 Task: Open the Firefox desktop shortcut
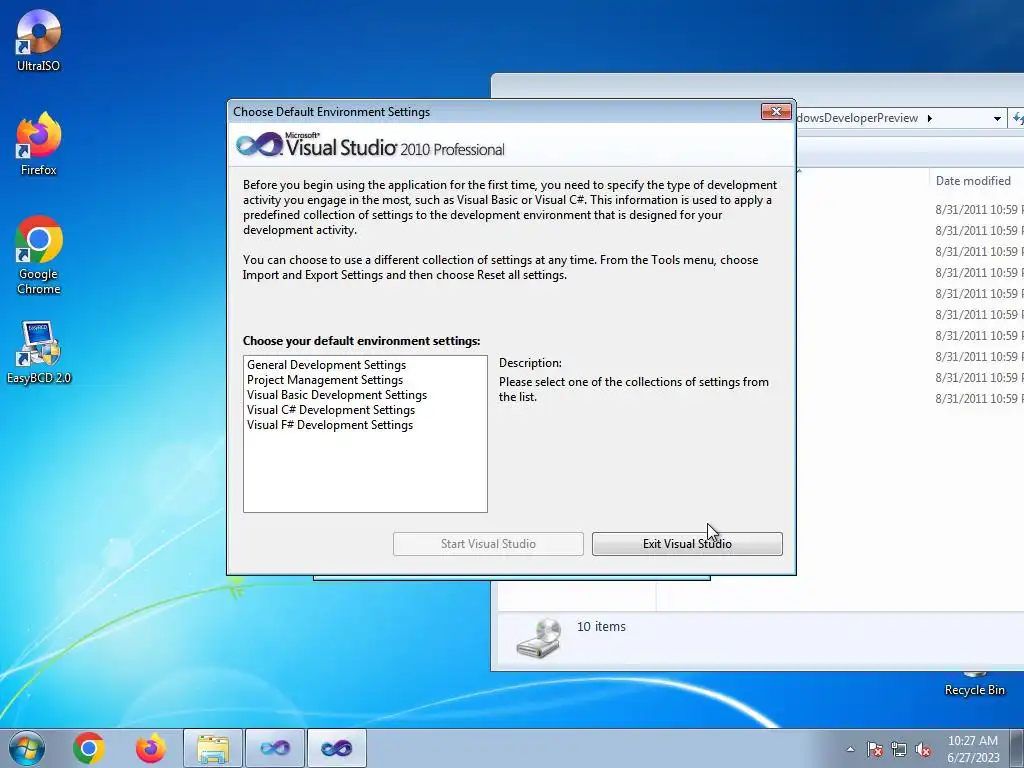click(39, 144)
